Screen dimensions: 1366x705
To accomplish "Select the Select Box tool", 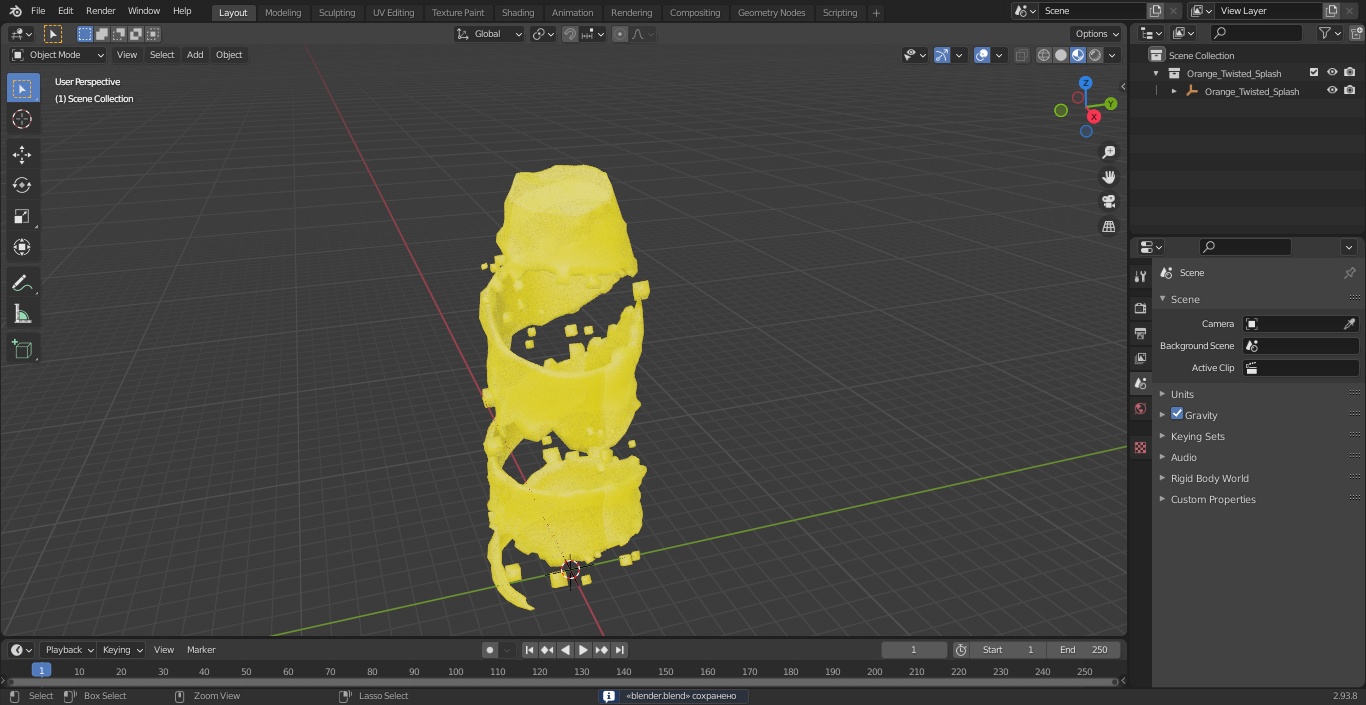I will (x=22, y=88).
